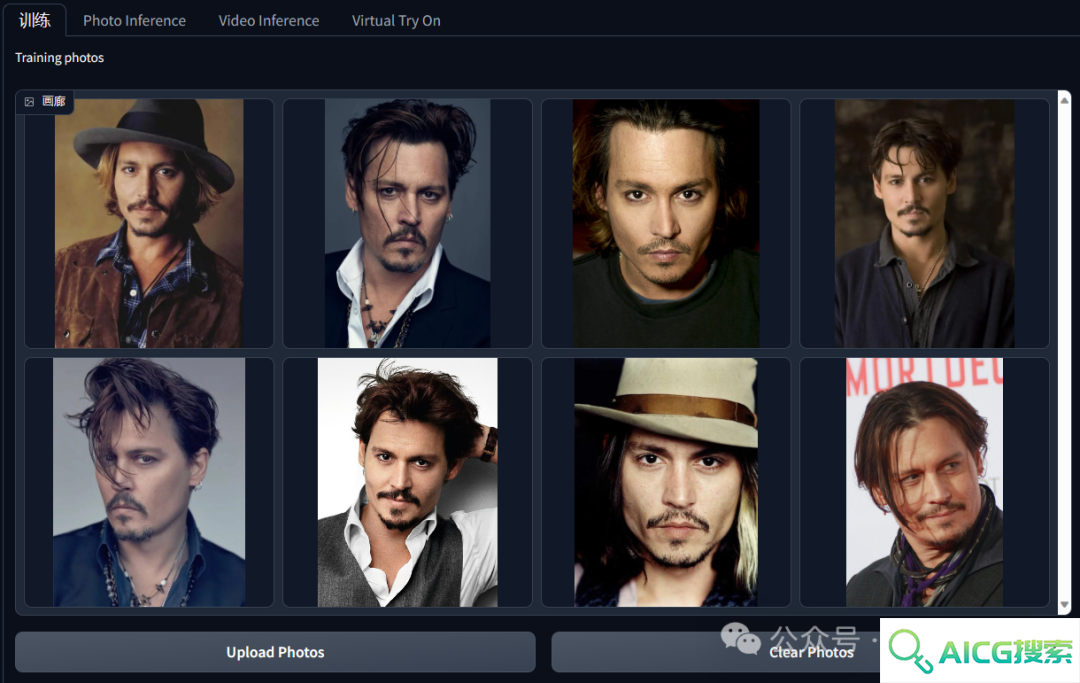Select photo with white shirt and dark blazer

click(407, 223)
